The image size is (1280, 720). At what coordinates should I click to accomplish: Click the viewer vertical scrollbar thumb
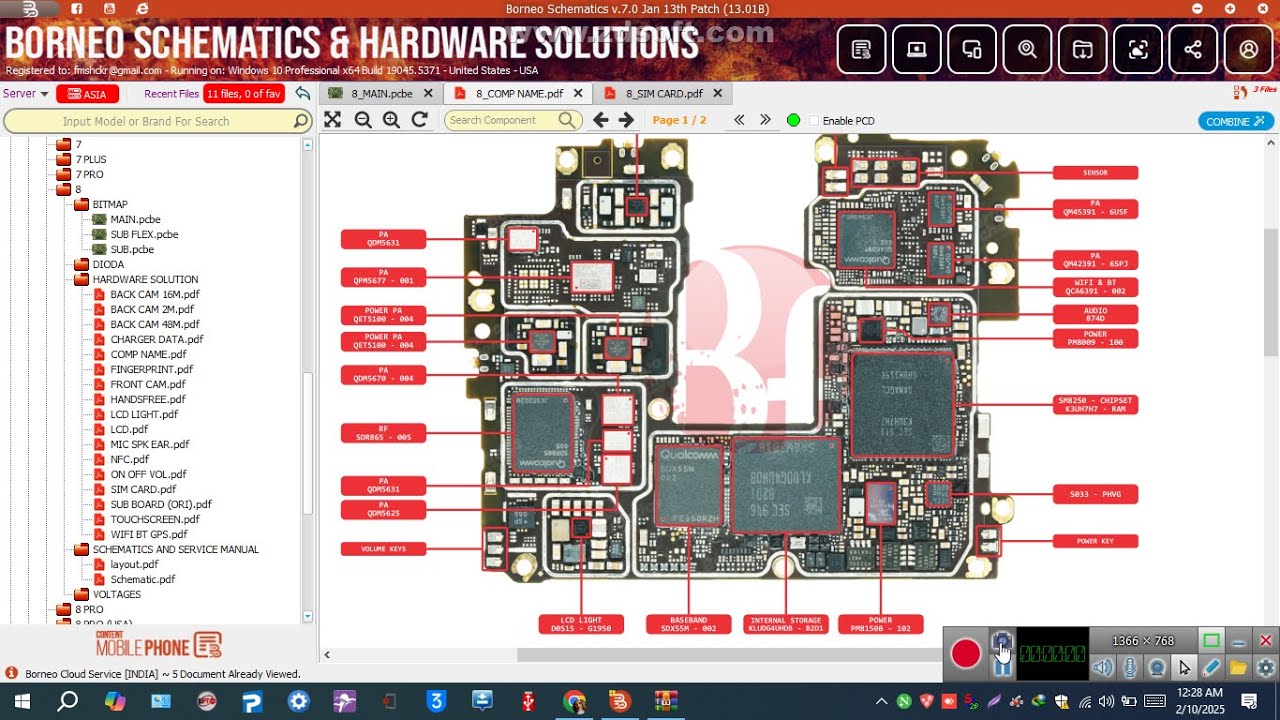click(1271, 290)
